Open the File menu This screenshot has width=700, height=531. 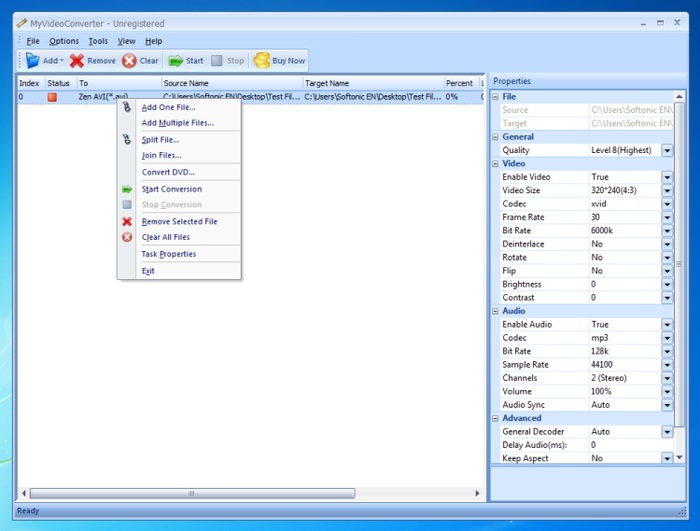click(33, 41)
